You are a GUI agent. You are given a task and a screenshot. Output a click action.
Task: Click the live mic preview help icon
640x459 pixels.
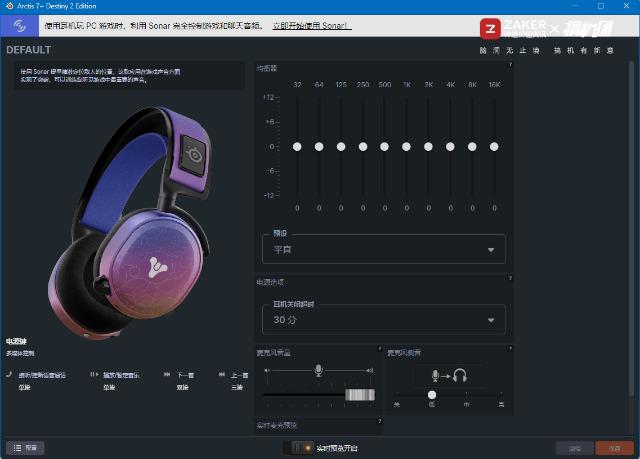pos(380,421)
